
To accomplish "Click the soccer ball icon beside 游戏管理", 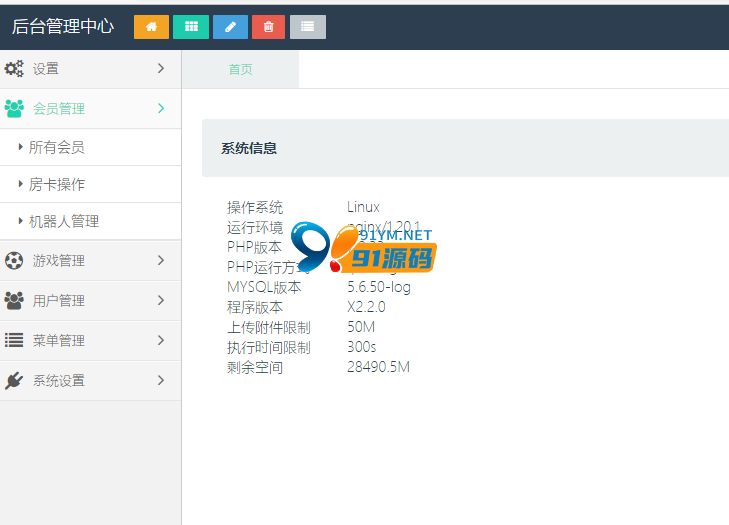I will [14, 260].
